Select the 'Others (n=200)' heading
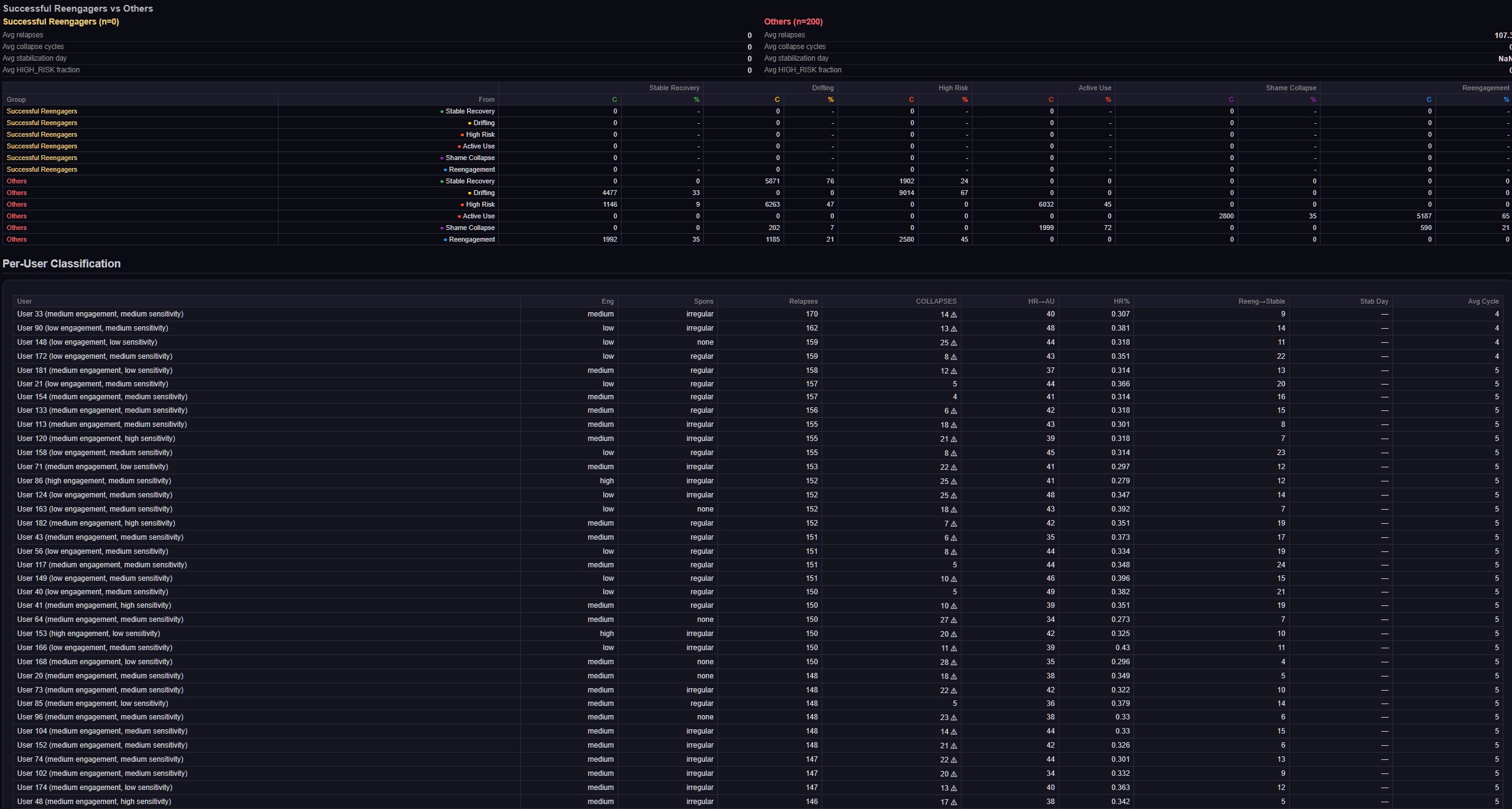The height and width of the screenshot is (809, 1512). coord(793,21)
